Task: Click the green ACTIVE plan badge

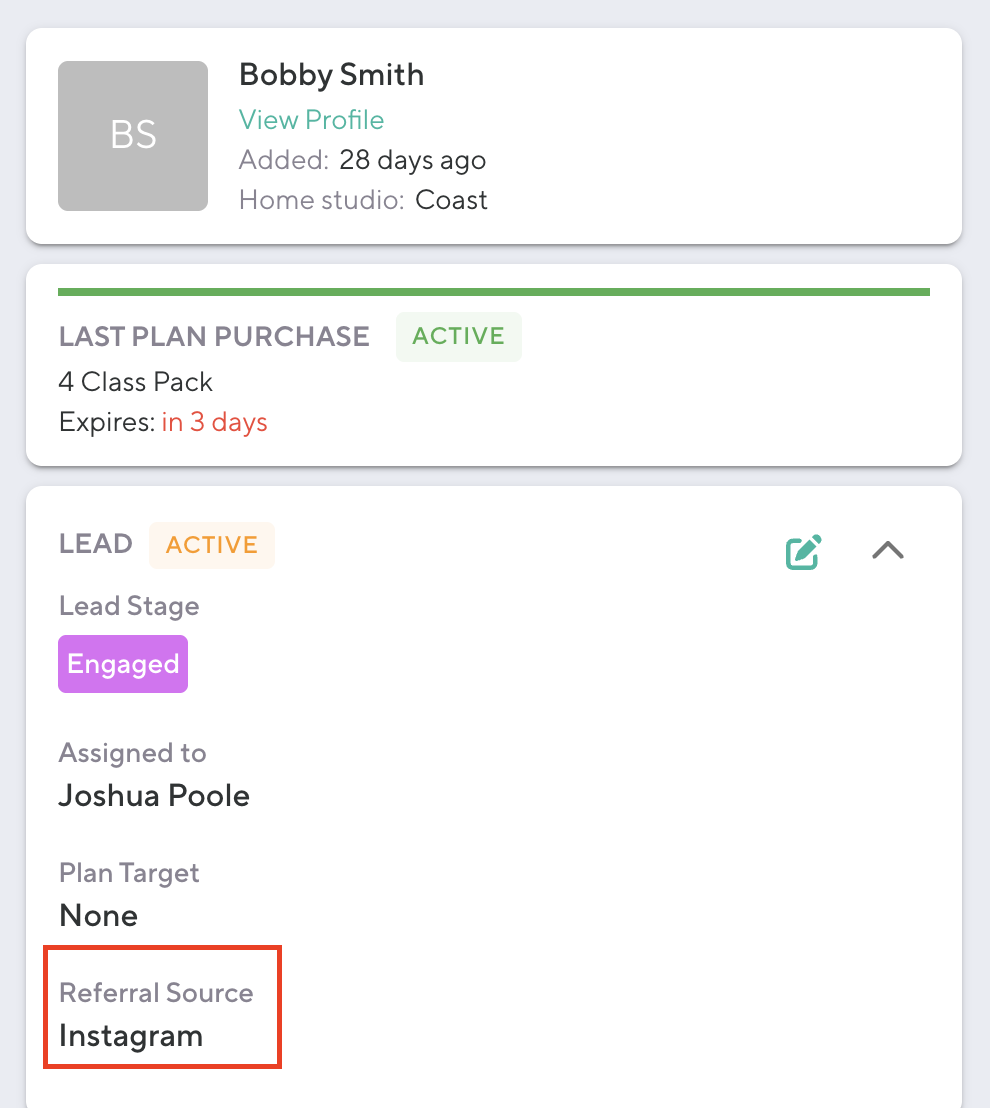Action: (x=459, y=336)
